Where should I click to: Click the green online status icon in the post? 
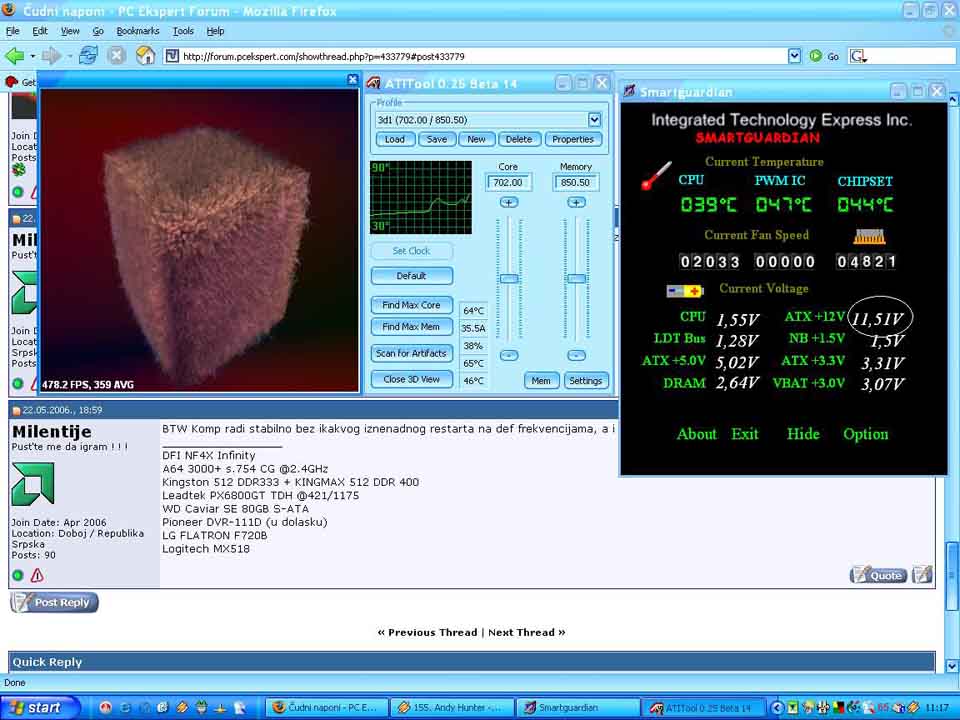(x=18, y=575)
